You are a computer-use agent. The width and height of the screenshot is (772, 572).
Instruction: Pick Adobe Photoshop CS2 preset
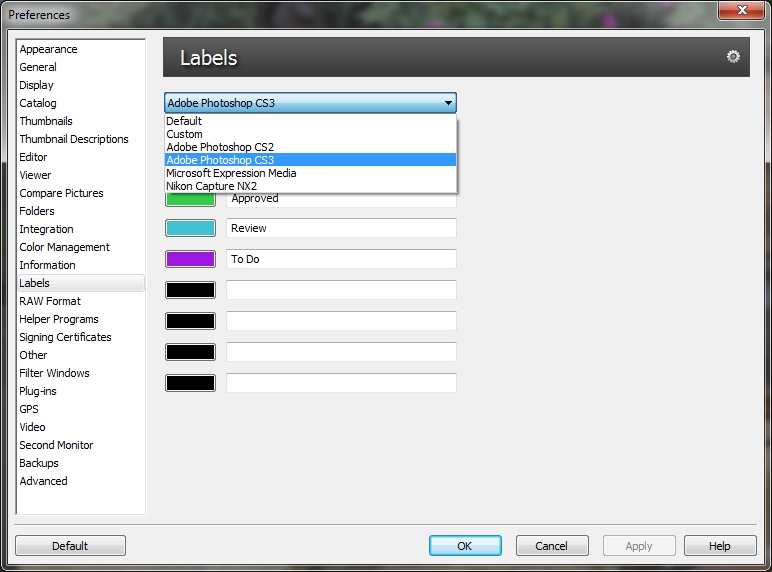click(x=310, y=147)
